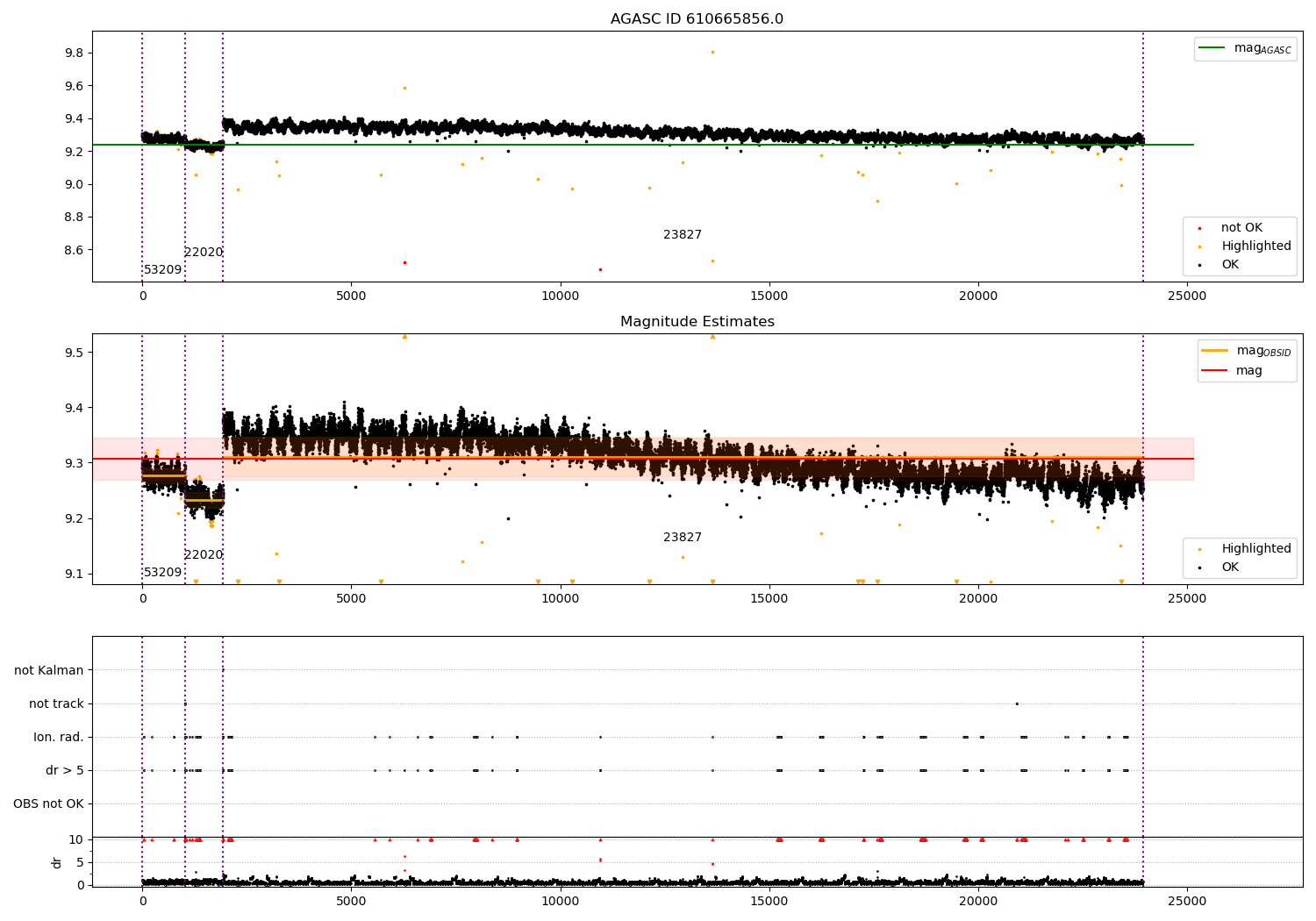
Task: Click the red 'mag' legend entry
Action: pyautogui.click(x=1232, y=371)
